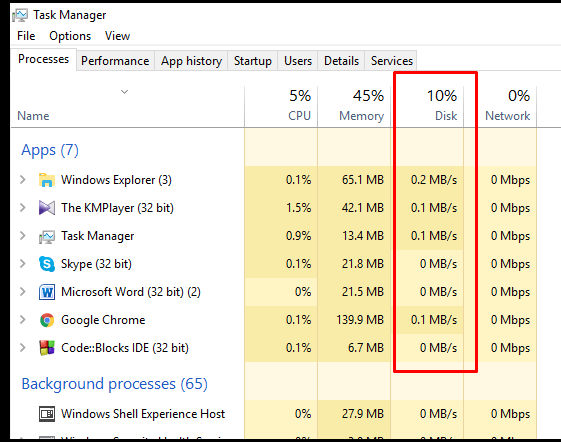Screen dimensions: 561x442
Task: Click the 13.4 MB memory value
Action: [x=363, y=235]
